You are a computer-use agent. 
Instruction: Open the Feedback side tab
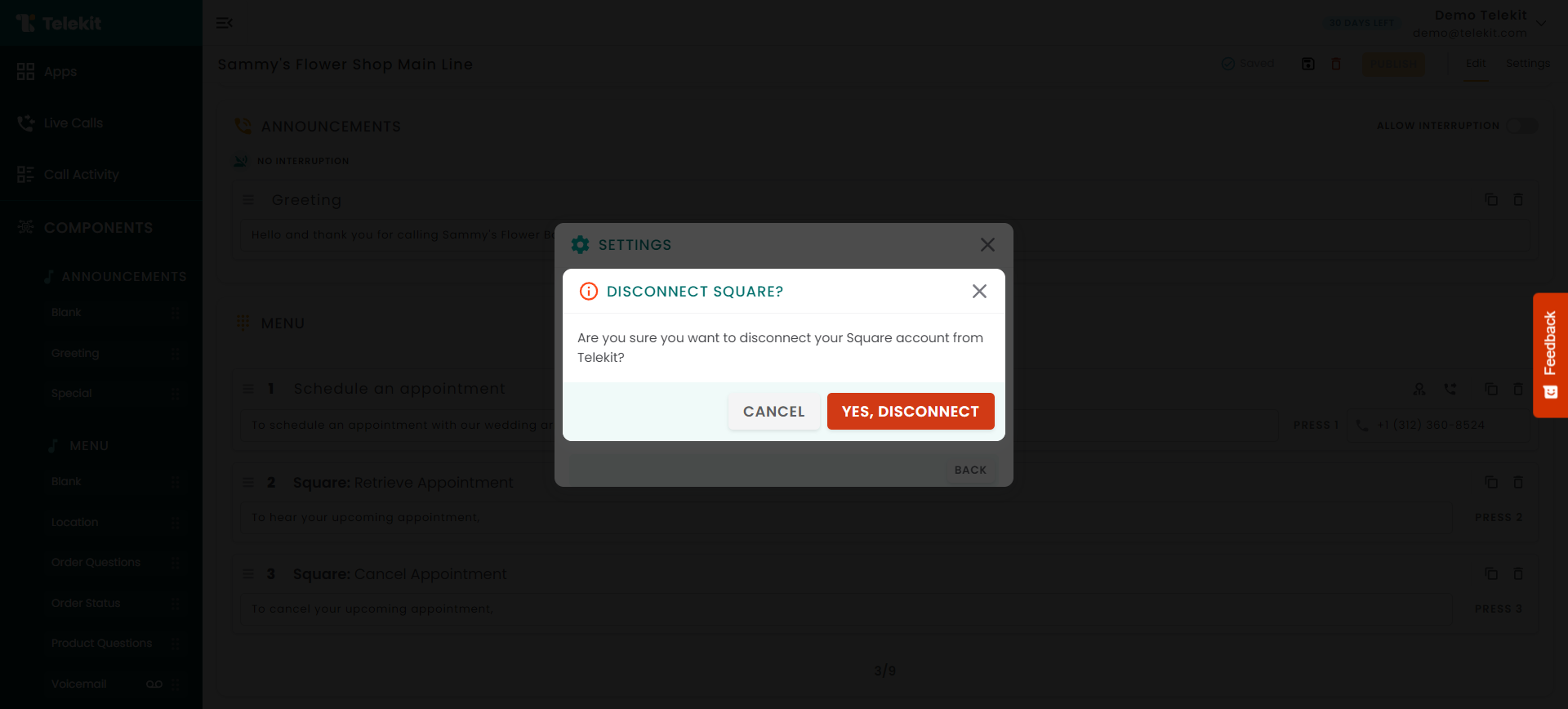coord(1550,354)
